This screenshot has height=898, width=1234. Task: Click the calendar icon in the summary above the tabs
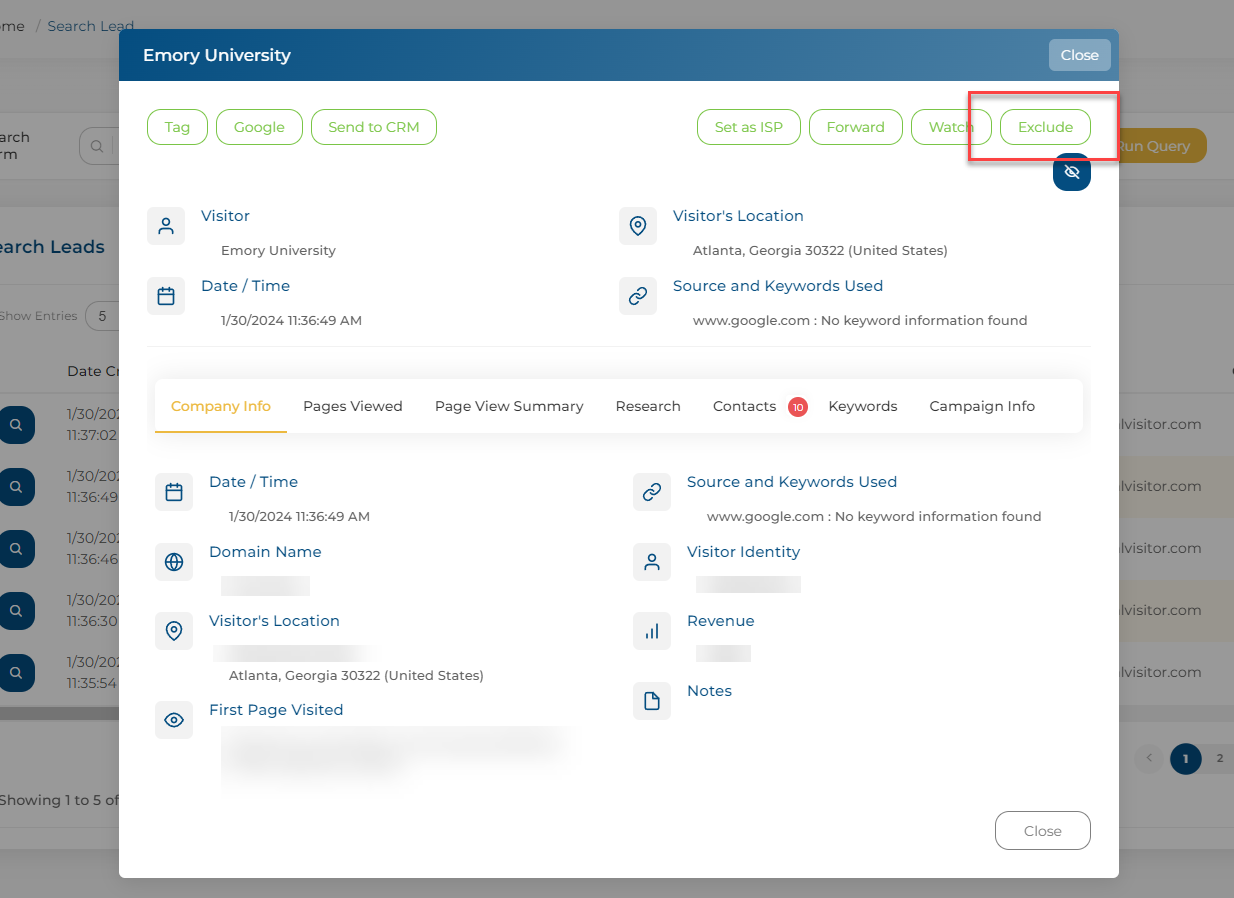coord(166,296)
